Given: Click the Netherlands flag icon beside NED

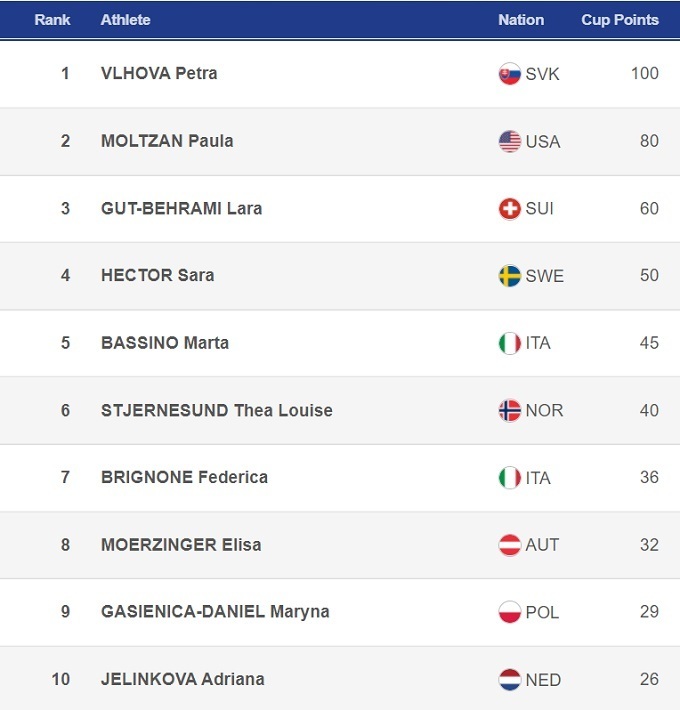Looking at the screenshot, I should (510, 680).
